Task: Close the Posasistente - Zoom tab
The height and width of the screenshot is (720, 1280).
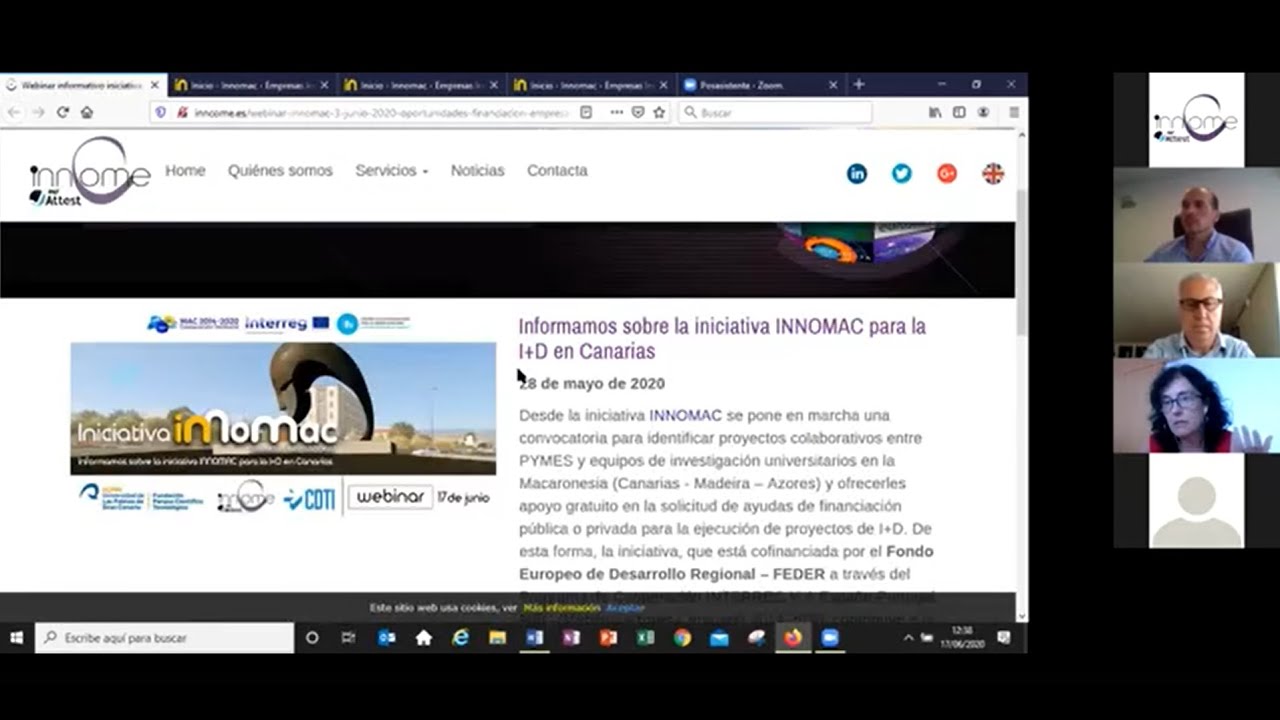Action: tap(832, 85)
